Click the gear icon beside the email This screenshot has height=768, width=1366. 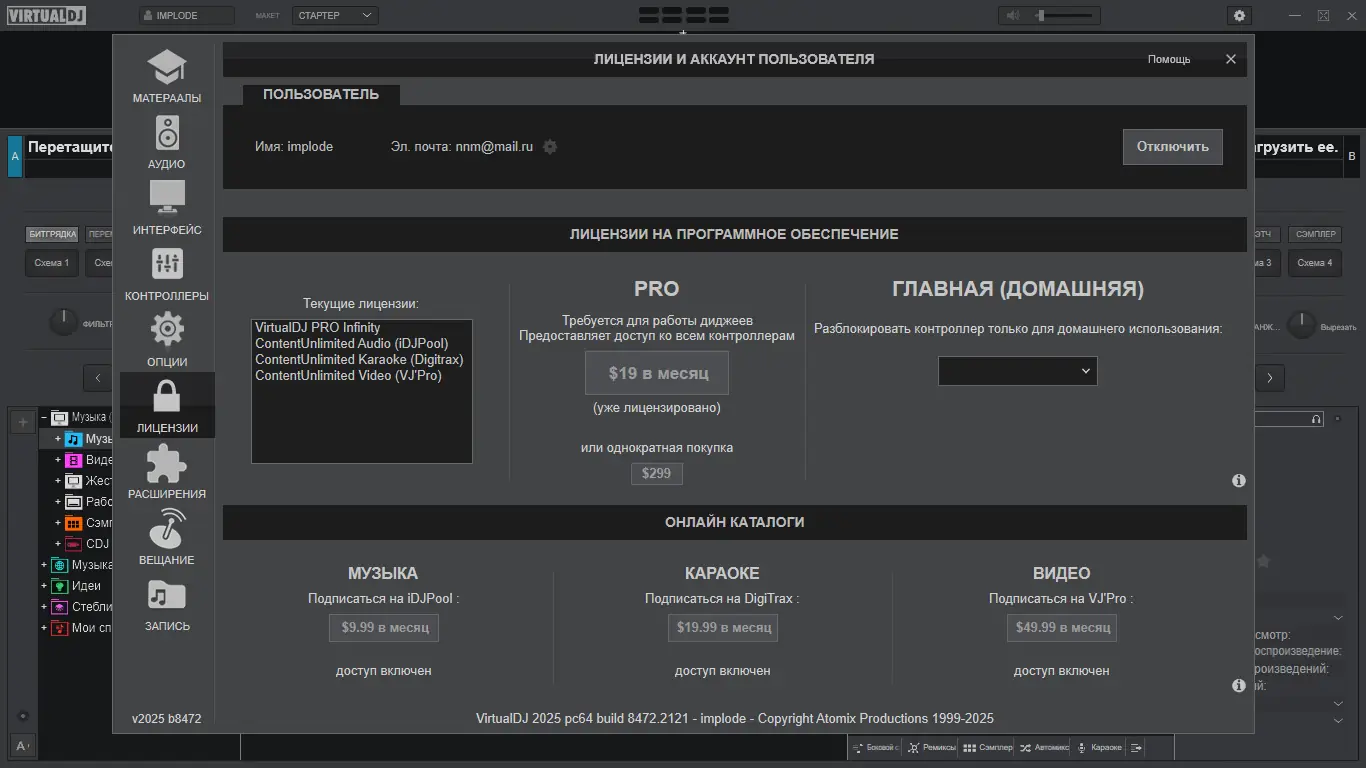(x=550, y=147)
